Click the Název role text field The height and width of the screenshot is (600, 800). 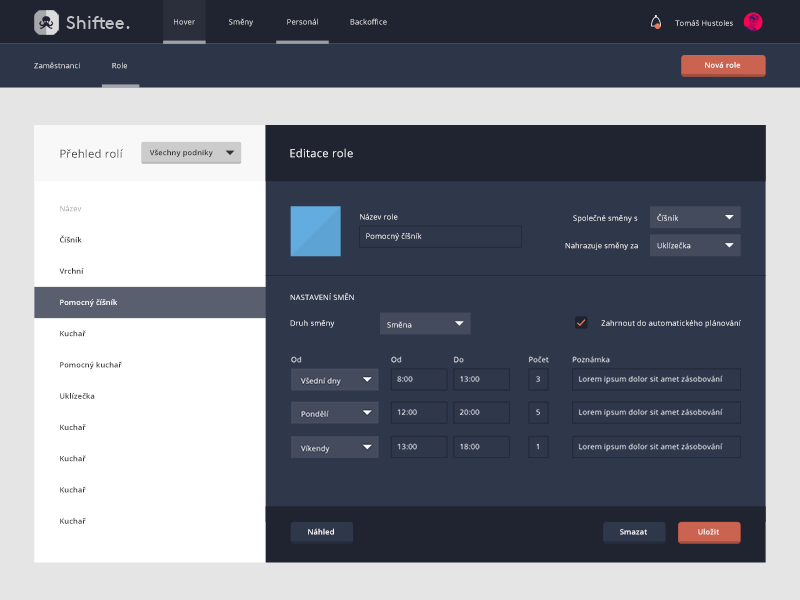click(440, 236)
